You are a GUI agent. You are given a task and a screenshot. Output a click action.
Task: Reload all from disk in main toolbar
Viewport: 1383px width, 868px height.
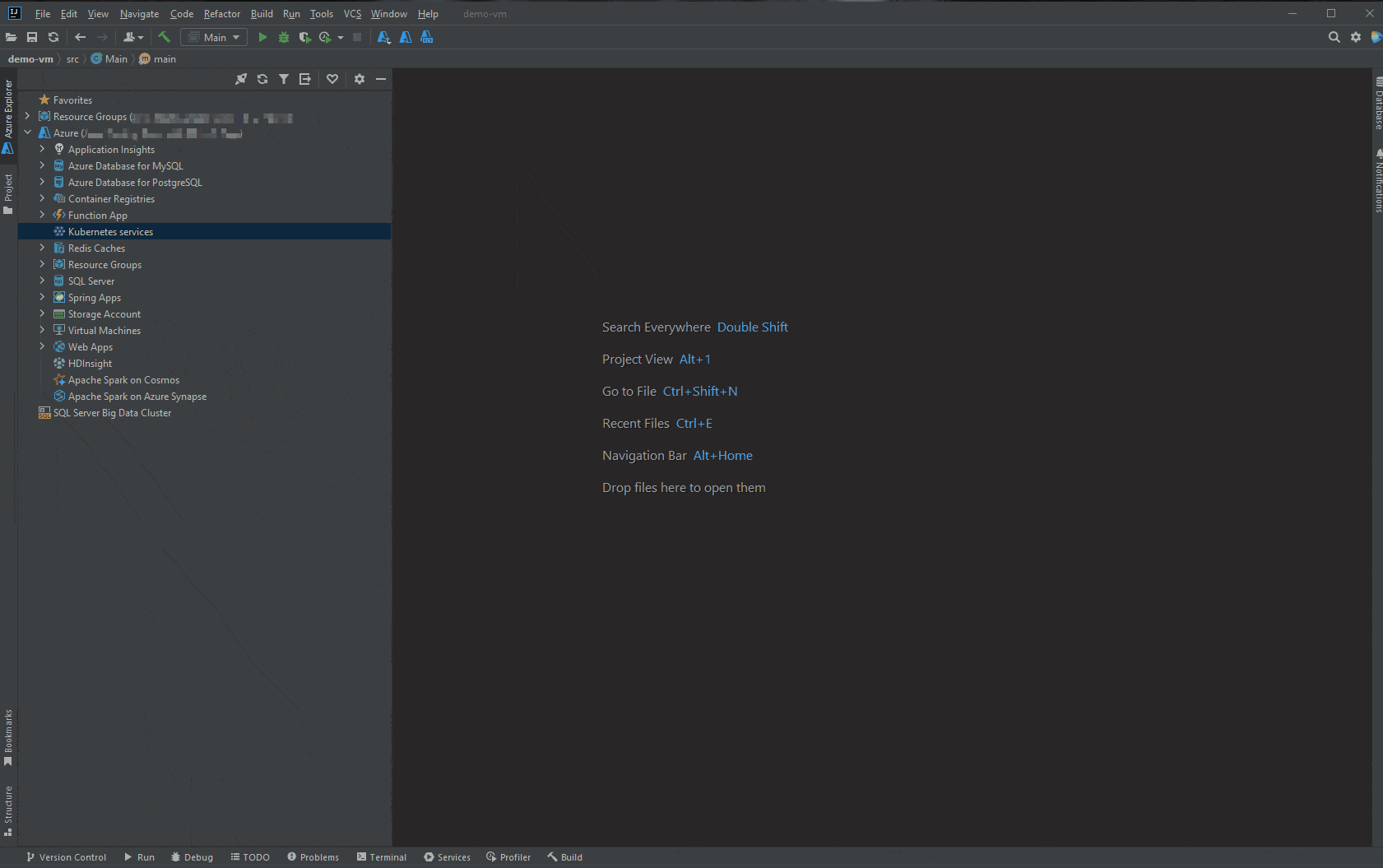(x=53, y=37)
